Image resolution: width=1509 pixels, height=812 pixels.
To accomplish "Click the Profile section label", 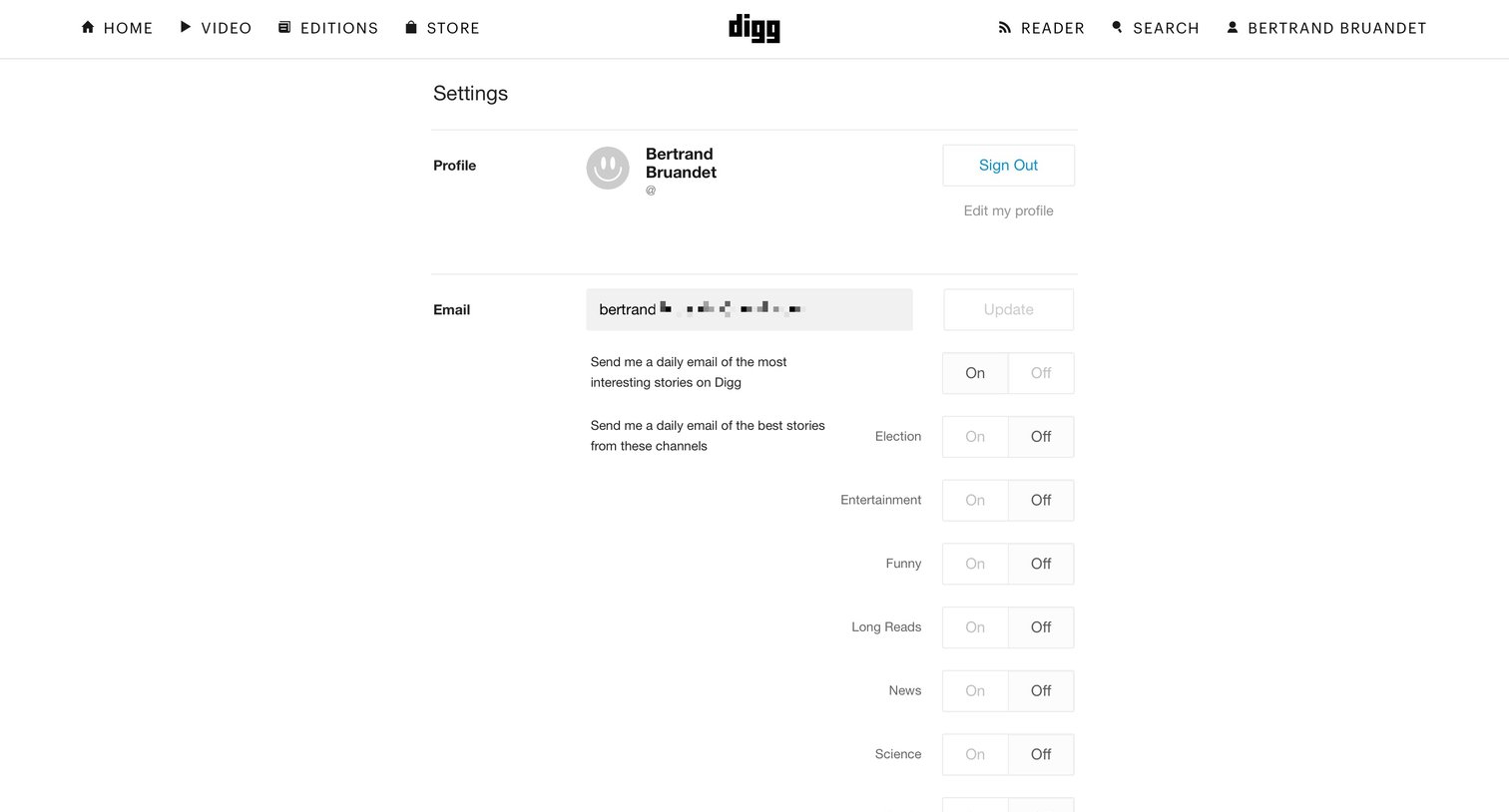I will (454, 166).
